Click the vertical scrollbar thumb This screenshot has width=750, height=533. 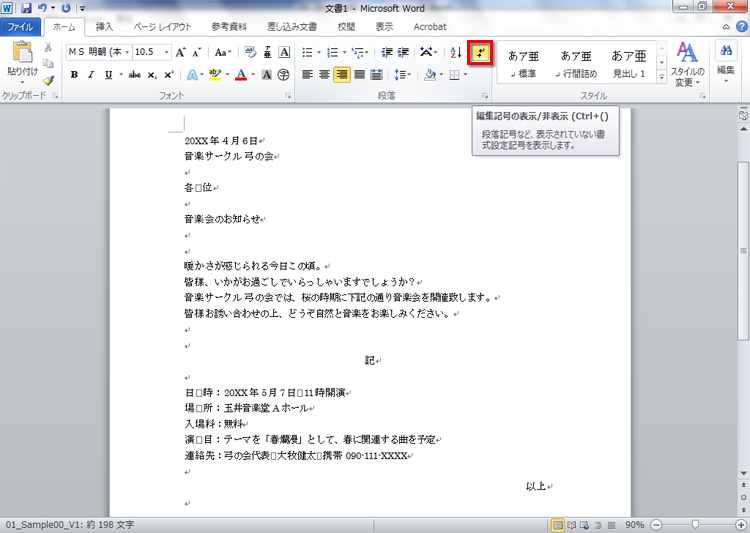pos(743,251)
